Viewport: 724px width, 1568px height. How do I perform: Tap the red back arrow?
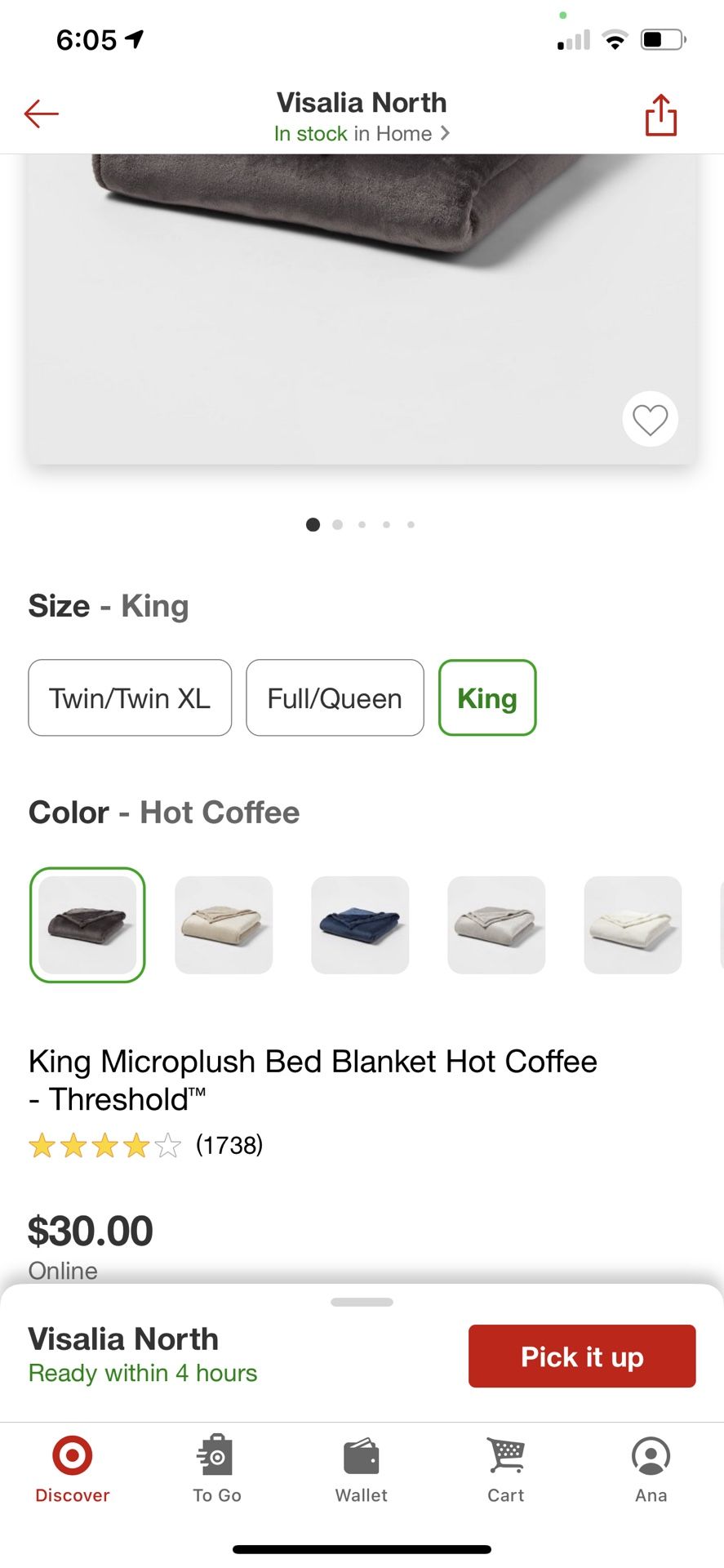[41, 114]
